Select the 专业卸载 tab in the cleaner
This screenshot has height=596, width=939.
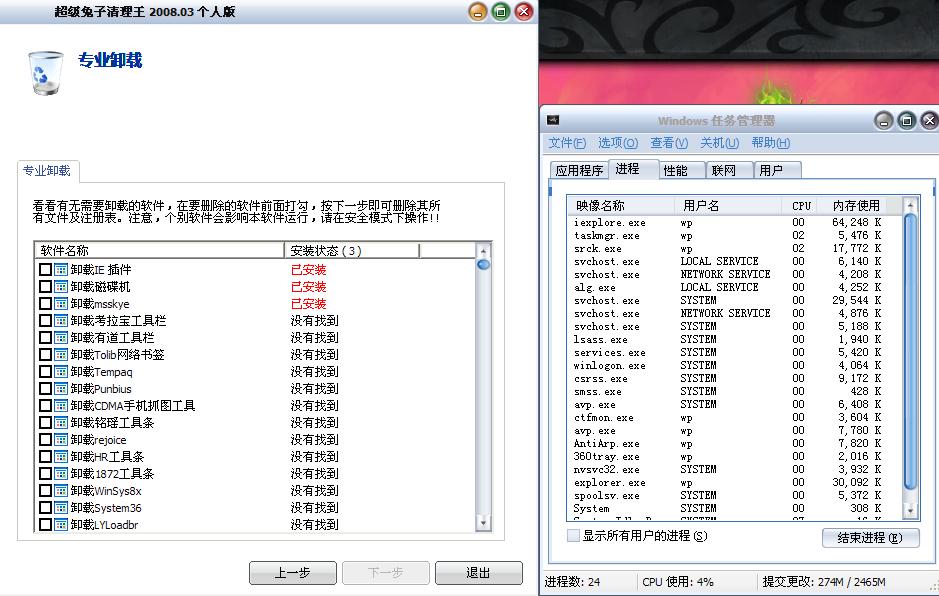coord(47,171)
